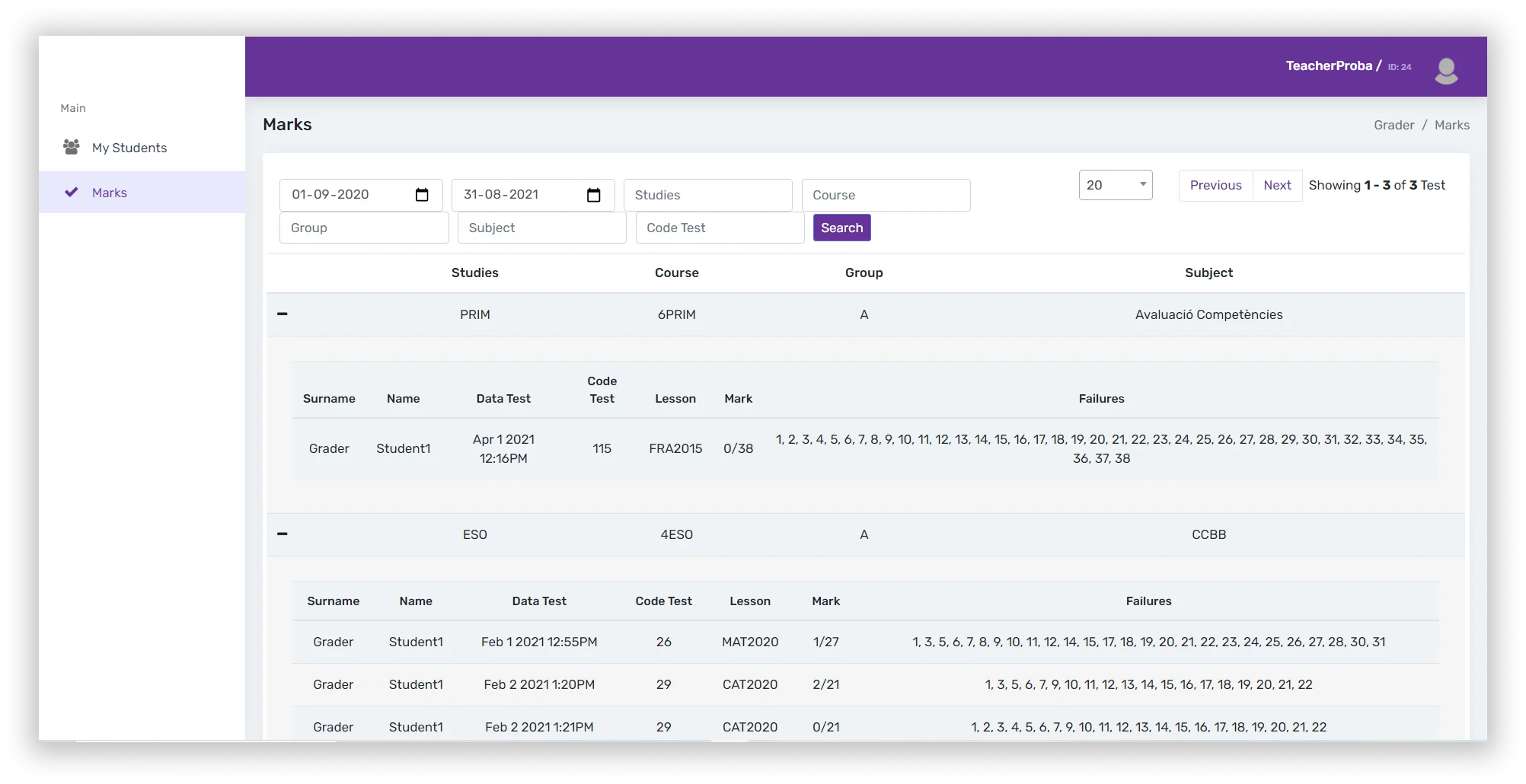
Task: Click the Marks page title
Action: coord(287,124)
